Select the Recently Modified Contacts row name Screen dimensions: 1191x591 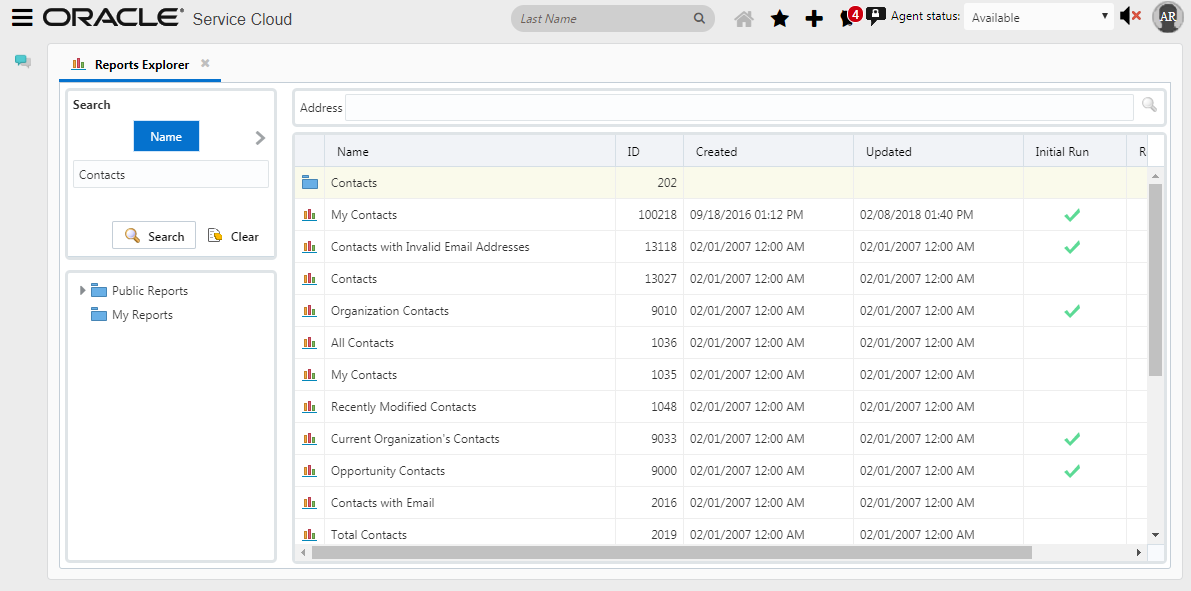[403, 406]
